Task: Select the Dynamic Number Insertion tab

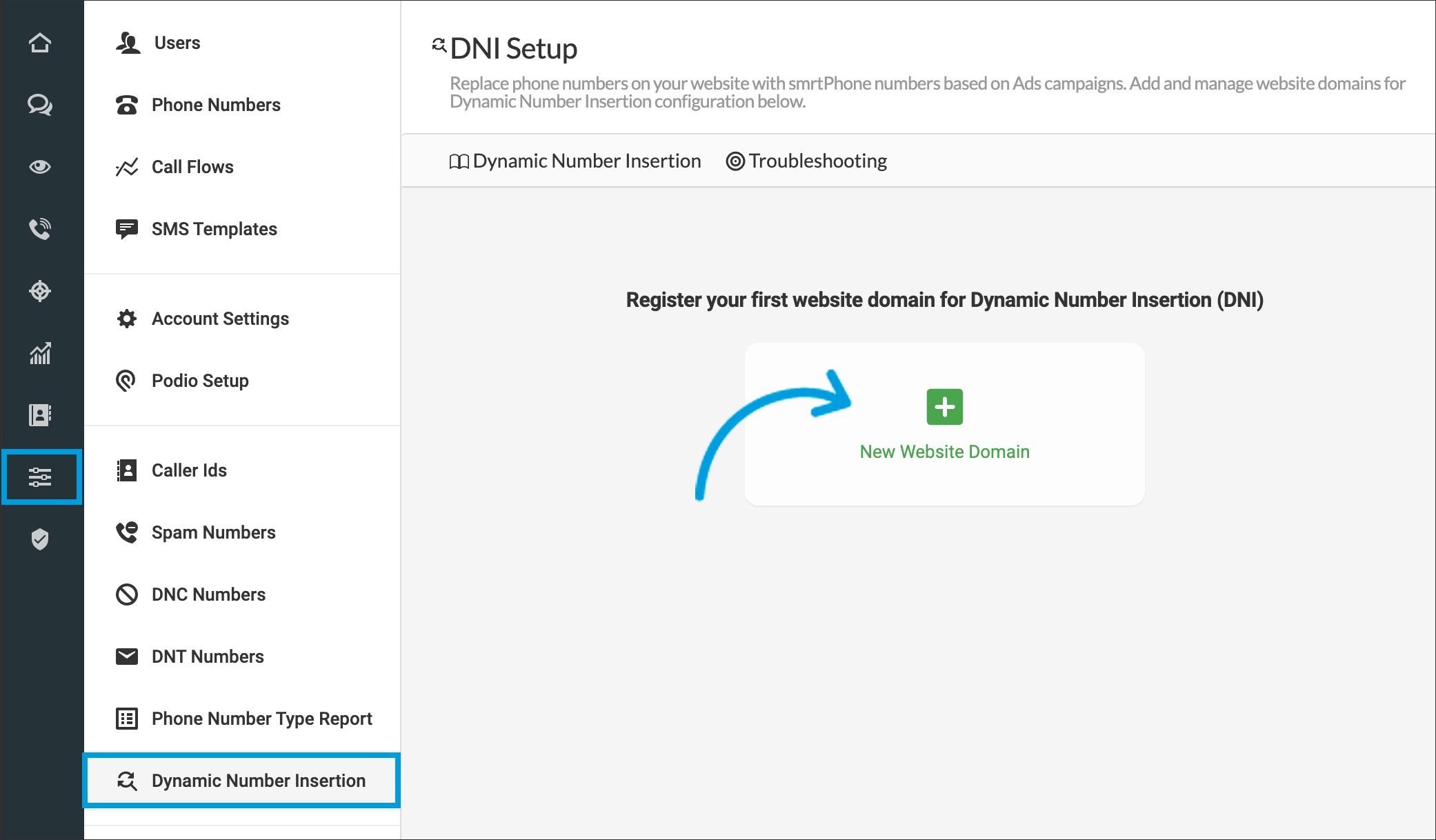Action: [575, 161]
